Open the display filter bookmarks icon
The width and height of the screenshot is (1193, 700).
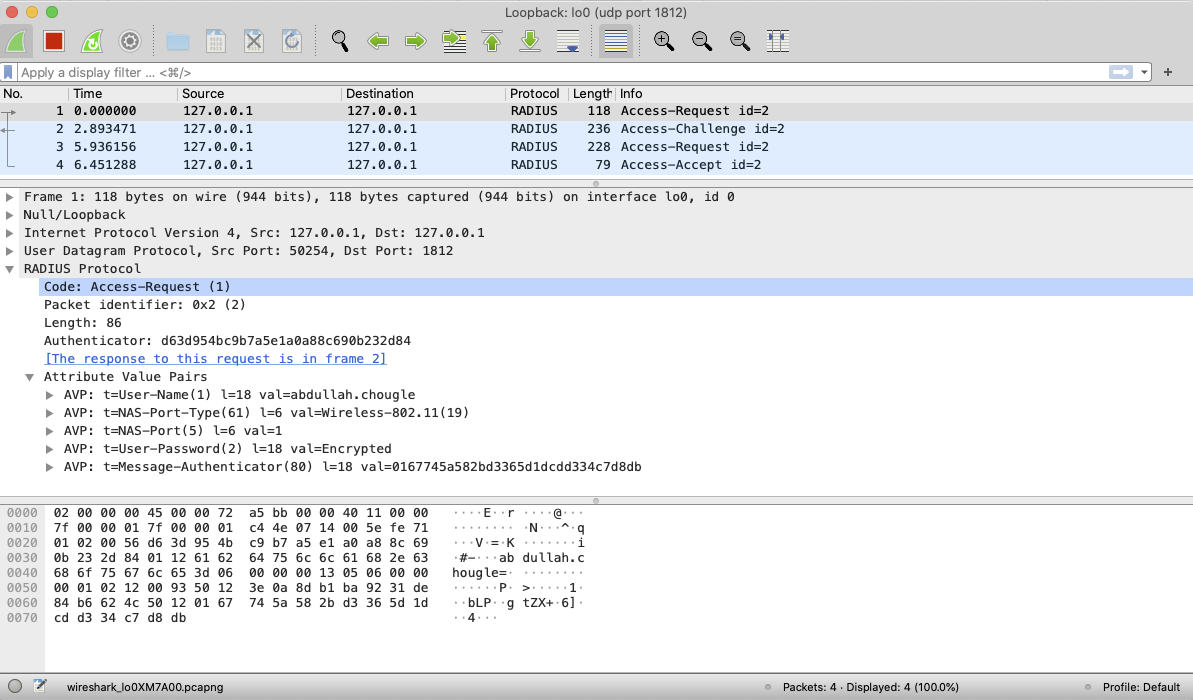pyautogui.click(x=8, y=72)
